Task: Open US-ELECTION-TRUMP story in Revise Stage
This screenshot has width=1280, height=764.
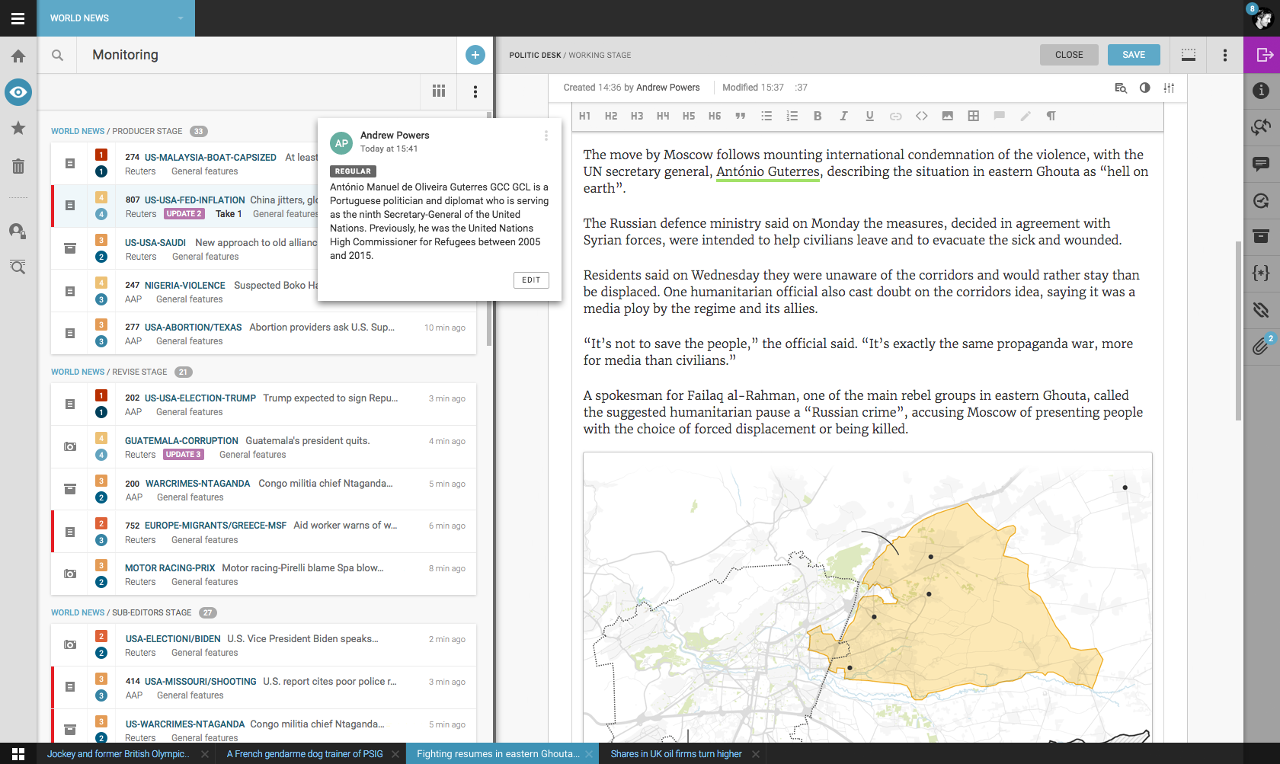Action: pyautogui.click(x=200, y=398)
